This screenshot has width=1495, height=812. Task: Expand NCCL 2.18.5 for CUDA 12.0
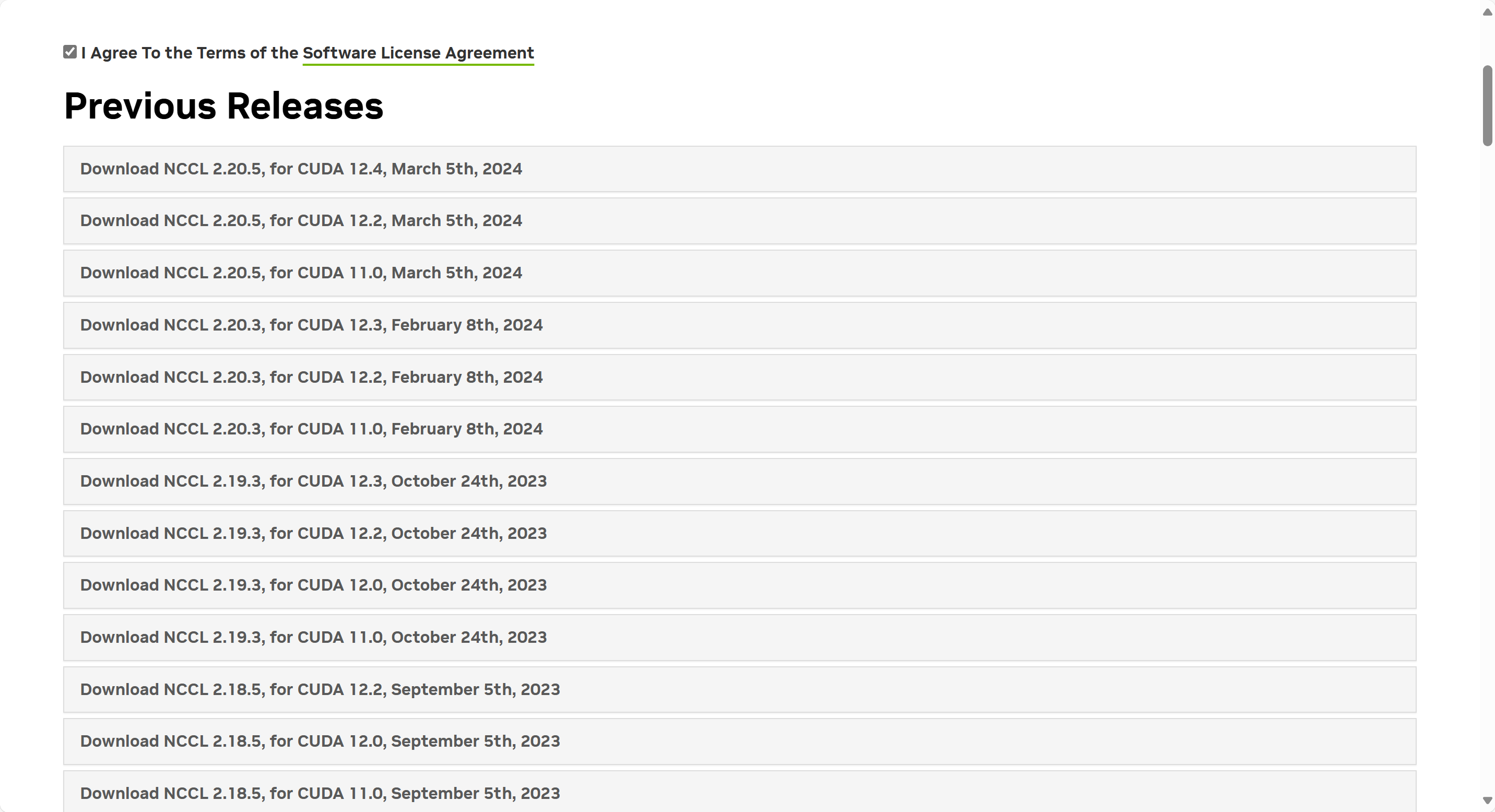pos(320,741)
